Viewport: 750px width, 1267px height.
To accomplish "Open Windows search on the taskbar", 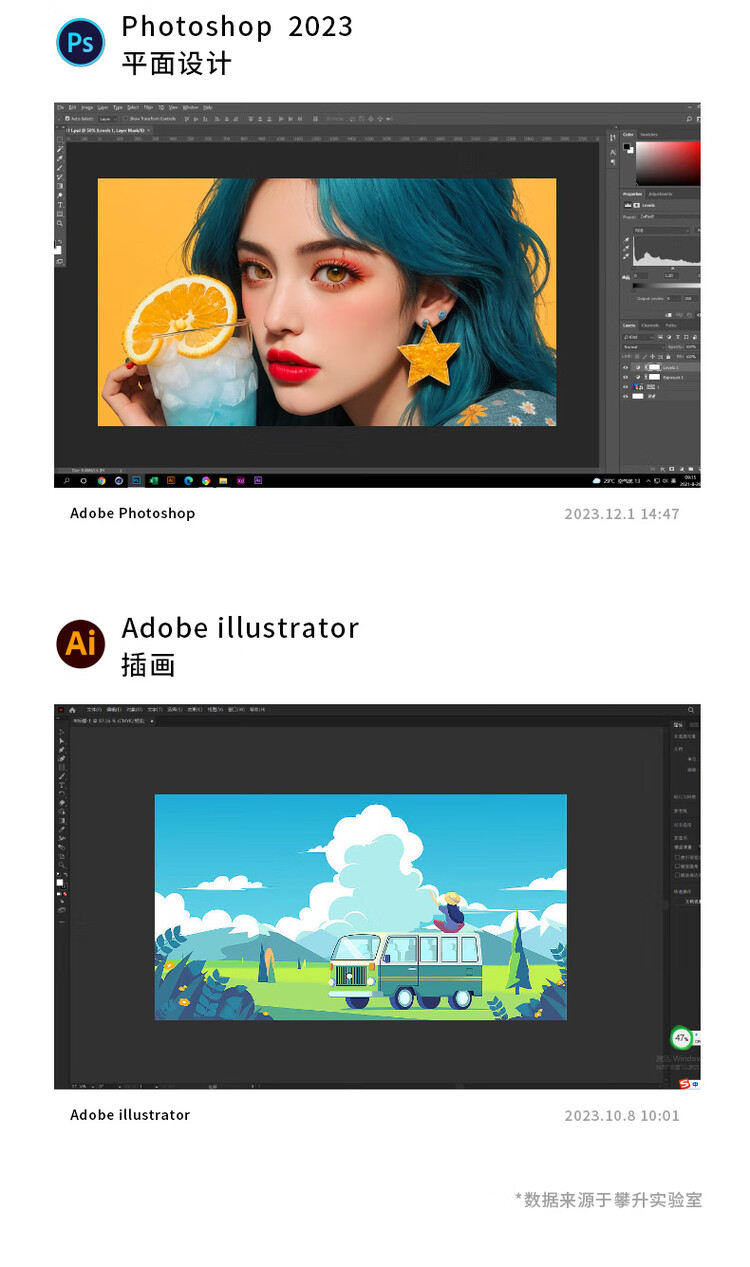I will point(67,481).
